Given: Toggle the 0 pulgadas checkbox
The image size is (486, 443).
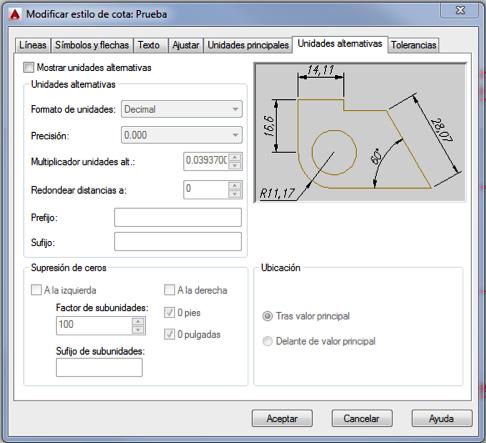Looking at the screenshot, I should (169, 334).
